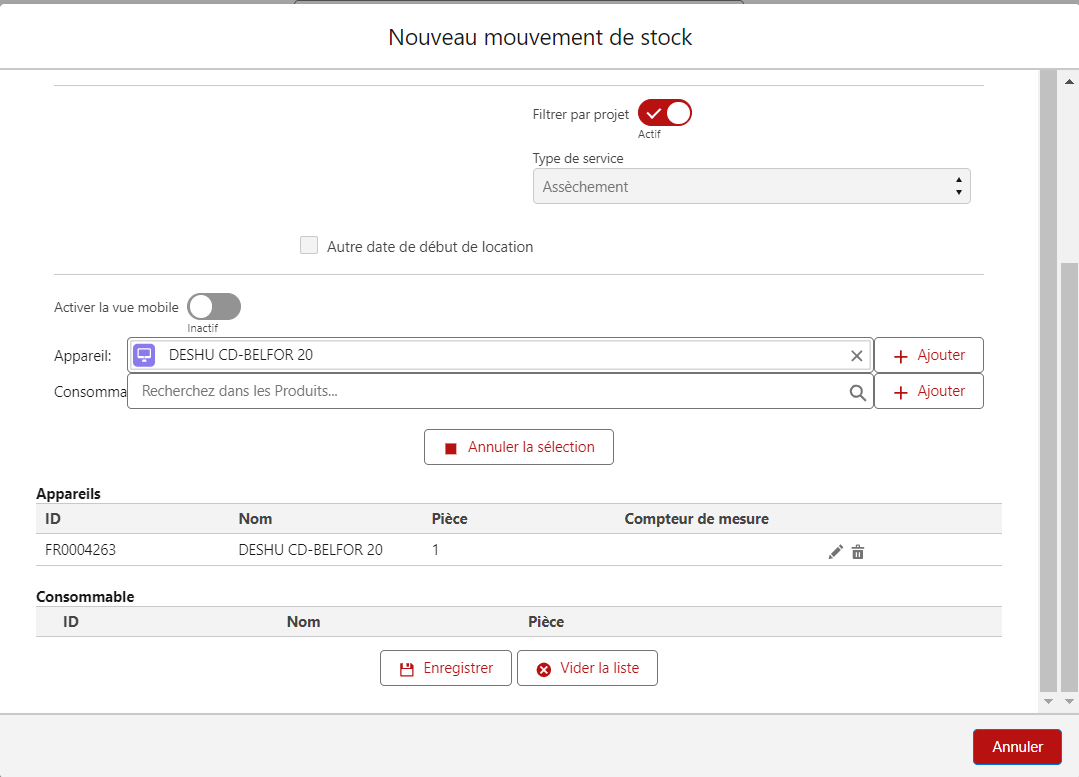
Task: Click Pièce value 1 in Appareils row
Action: tap(436, 550)
